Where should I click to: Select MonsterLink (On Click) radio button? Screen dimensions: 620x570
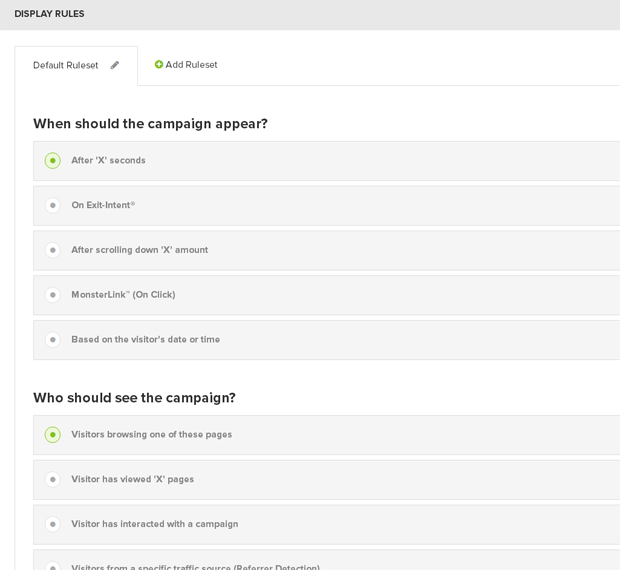(x=53, y=295)
